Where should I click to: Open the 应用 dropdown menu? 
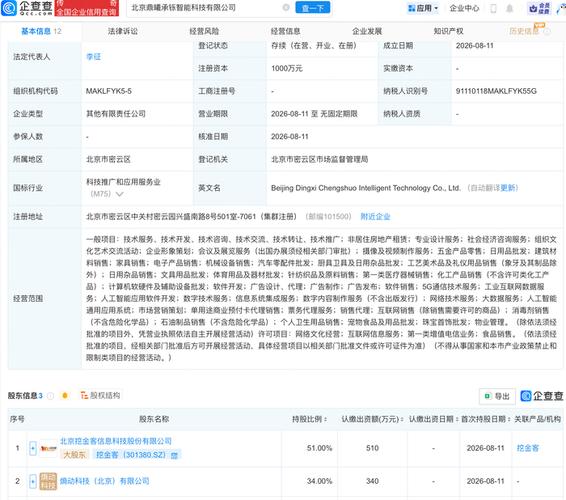tap(423, 8)
